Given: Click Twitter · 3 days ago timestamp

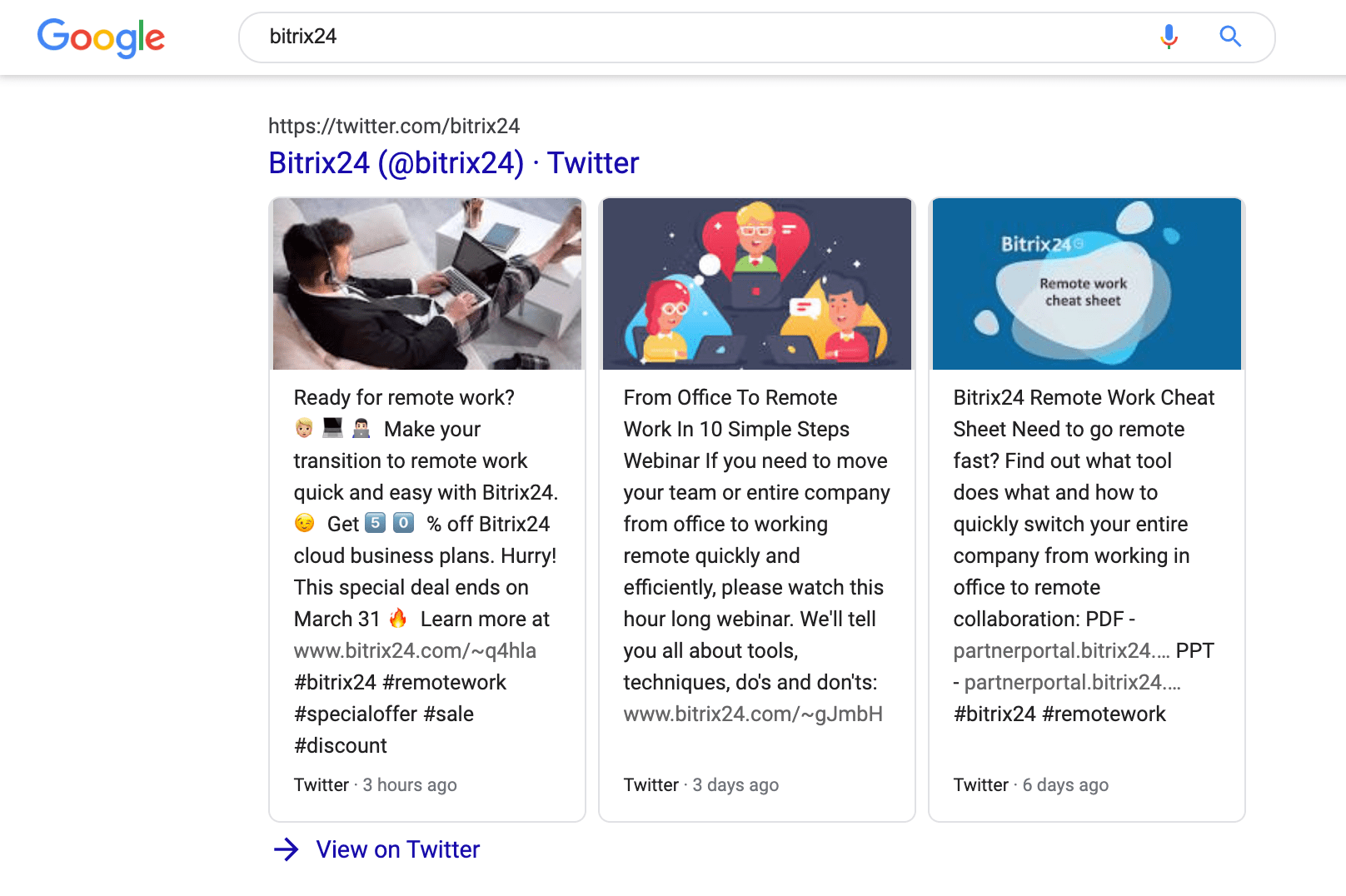Looking at the screenshot, I should coord(701,784).
